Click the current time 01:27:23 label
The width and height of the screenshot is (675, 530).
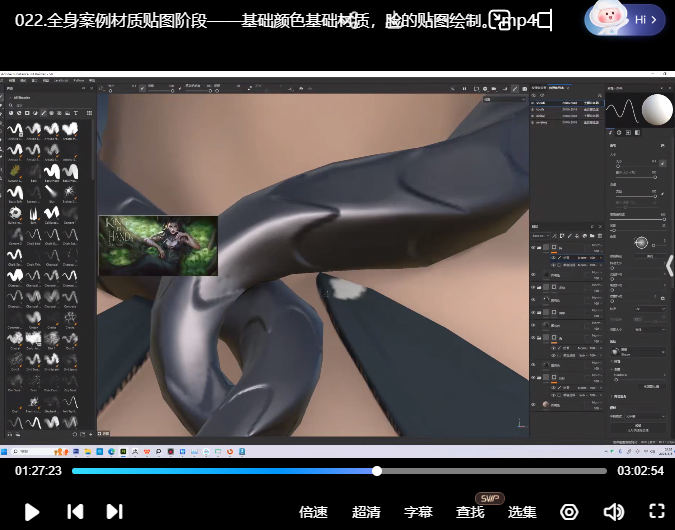(38, 470)
